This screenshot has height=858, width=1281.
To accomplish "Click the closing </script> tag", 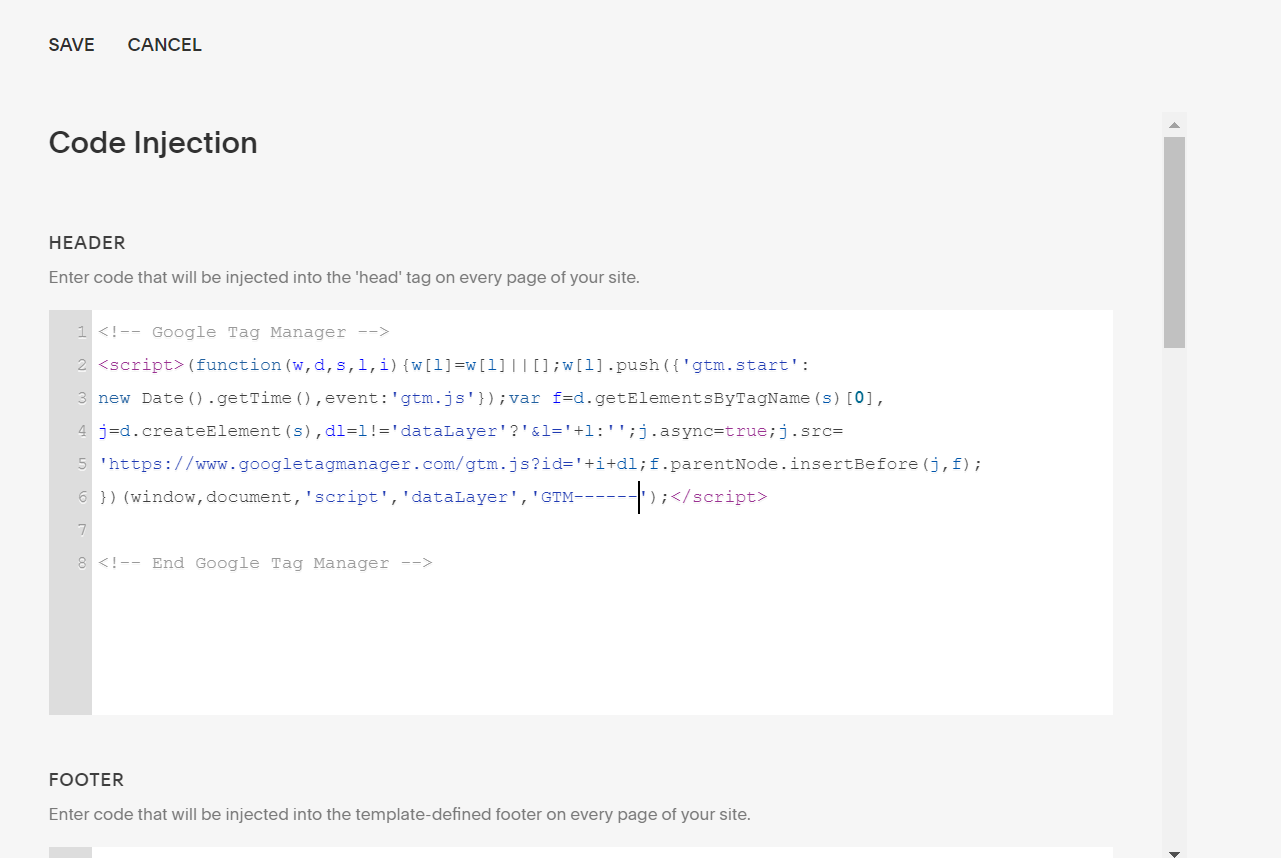I will (719, 497).
